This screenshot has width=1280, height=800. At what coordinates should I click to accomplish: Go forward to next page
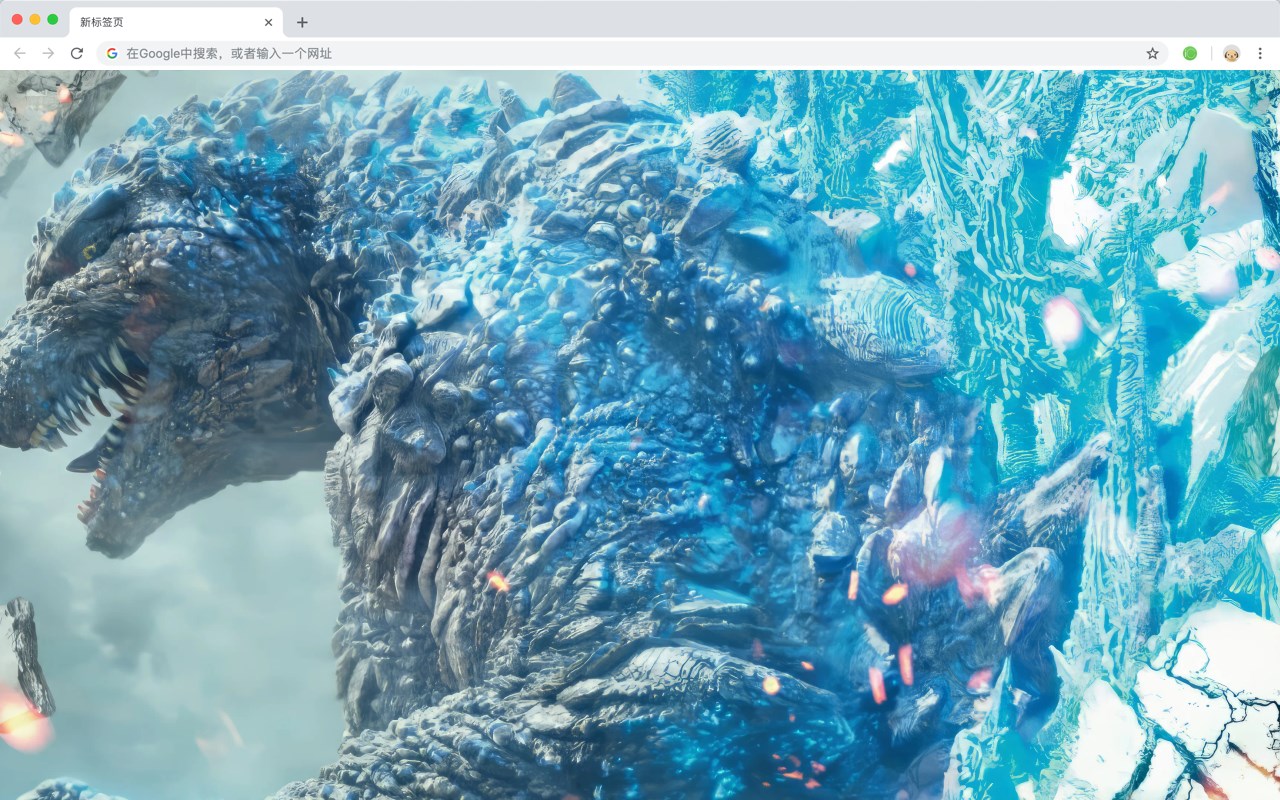pos(48,53)
